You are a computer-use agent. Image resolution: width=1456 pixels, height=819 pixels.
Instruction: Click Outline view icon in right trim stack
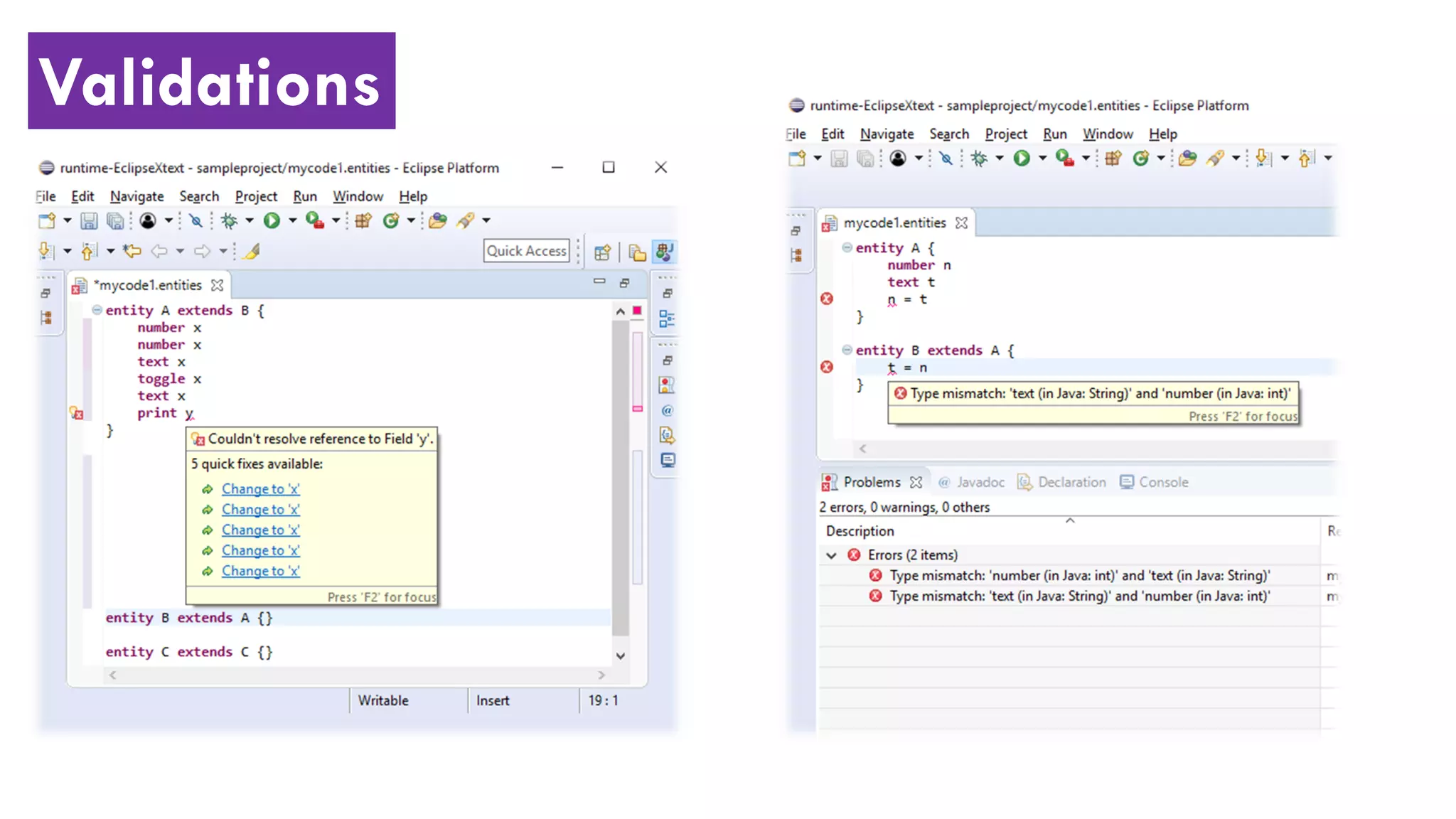pos(667,318)
